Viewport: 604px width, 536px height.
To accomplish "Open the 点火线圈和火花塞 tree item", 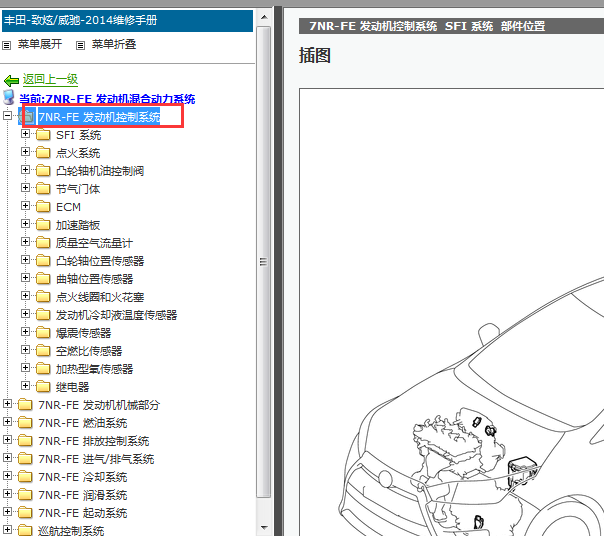I will 100,297.
